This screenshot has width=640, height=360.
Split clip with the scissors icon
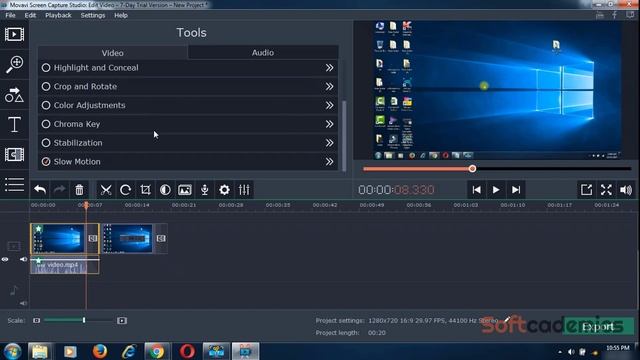[106, 190]
